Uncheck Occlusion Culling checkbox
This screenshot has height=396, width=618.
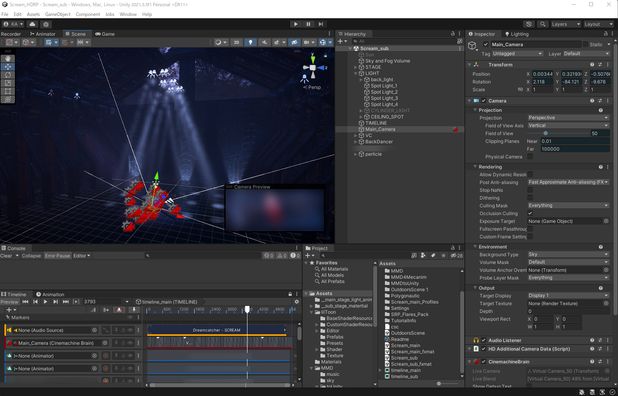pyautogui.click(x=531, y=214)
